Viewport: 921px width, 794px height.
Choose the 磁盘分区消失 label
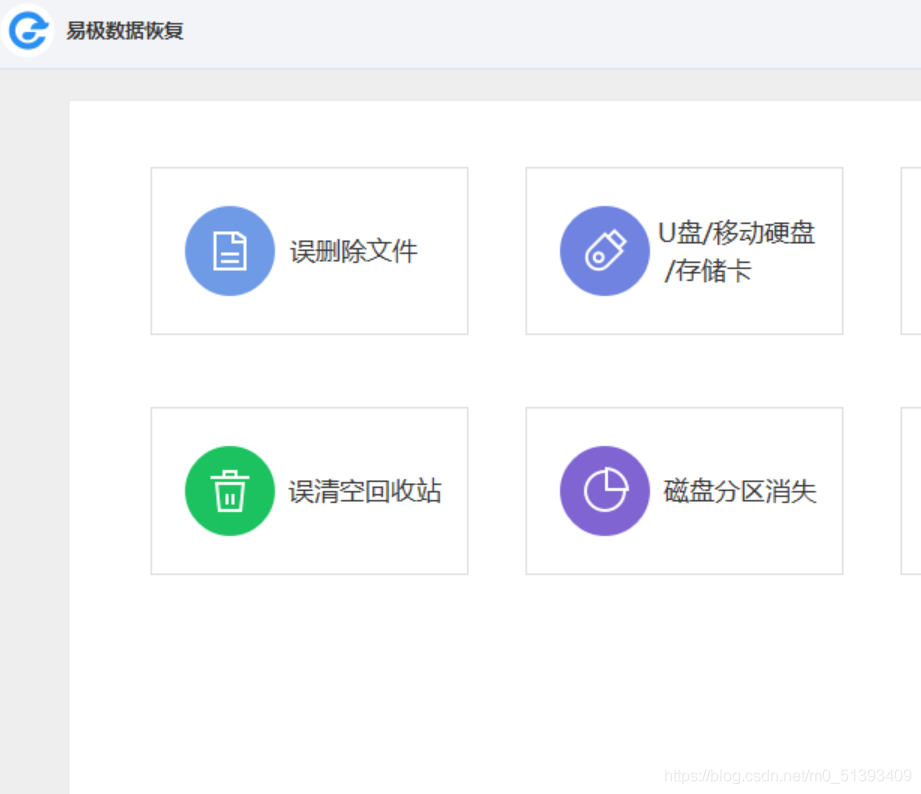[740, 491]
